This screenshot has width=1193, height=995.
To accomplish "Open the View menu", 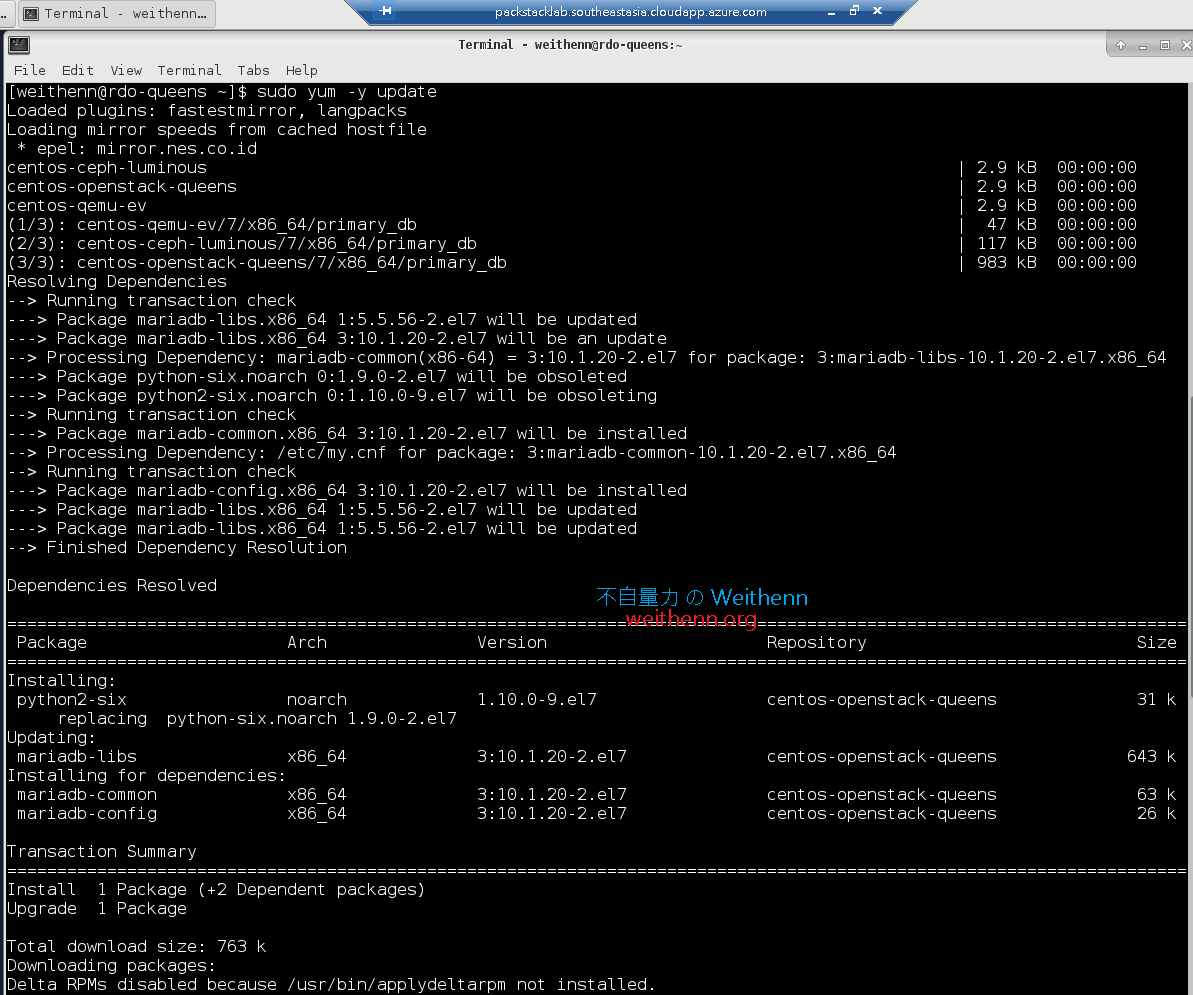I will pos(126,71).
